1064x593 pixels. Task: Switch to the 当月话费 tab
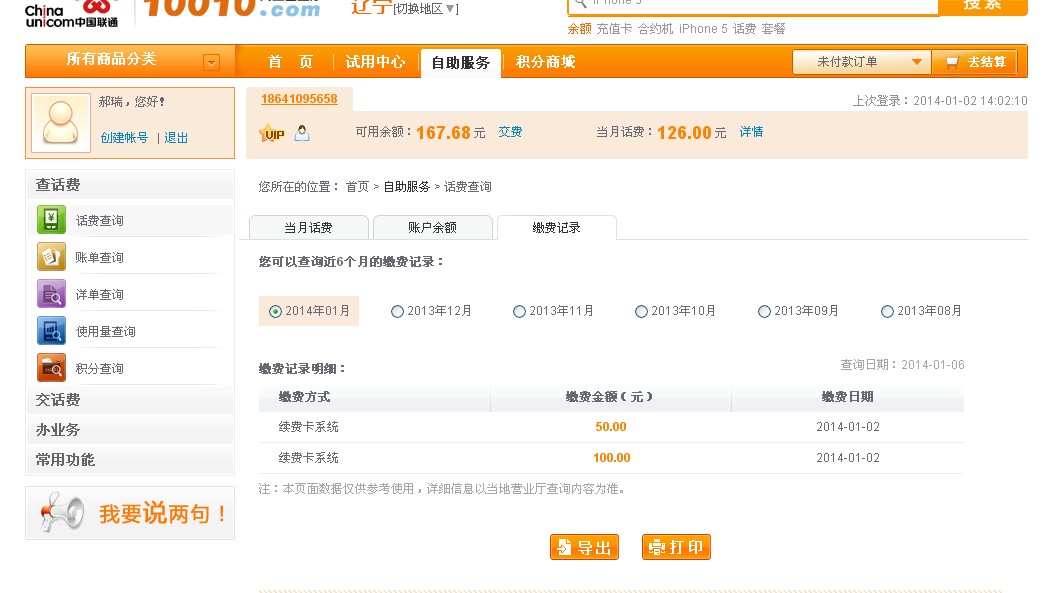tap(308, 227)
